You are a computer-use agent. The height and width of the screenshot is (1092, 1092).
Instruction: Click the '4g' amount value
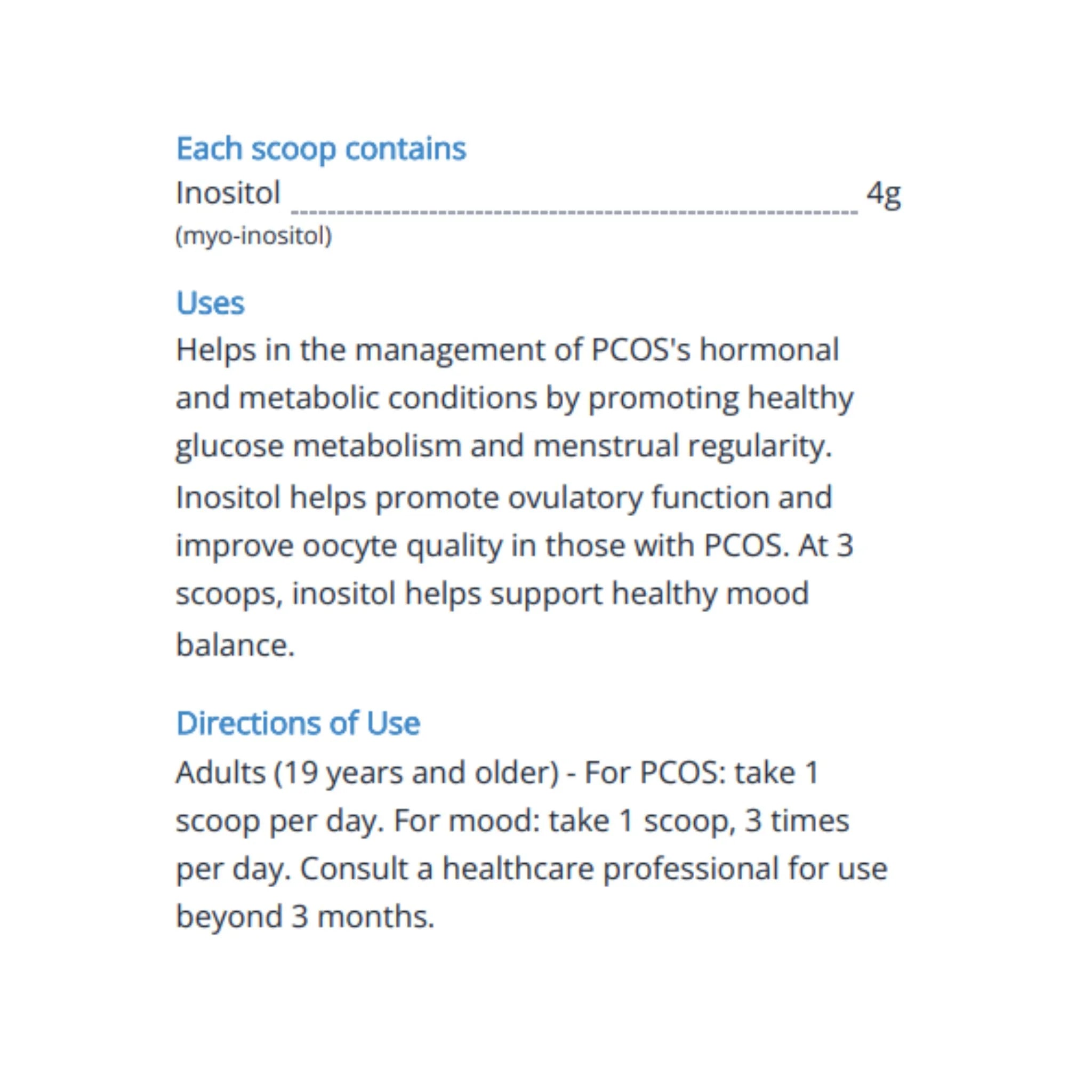(x=884, y=195)
